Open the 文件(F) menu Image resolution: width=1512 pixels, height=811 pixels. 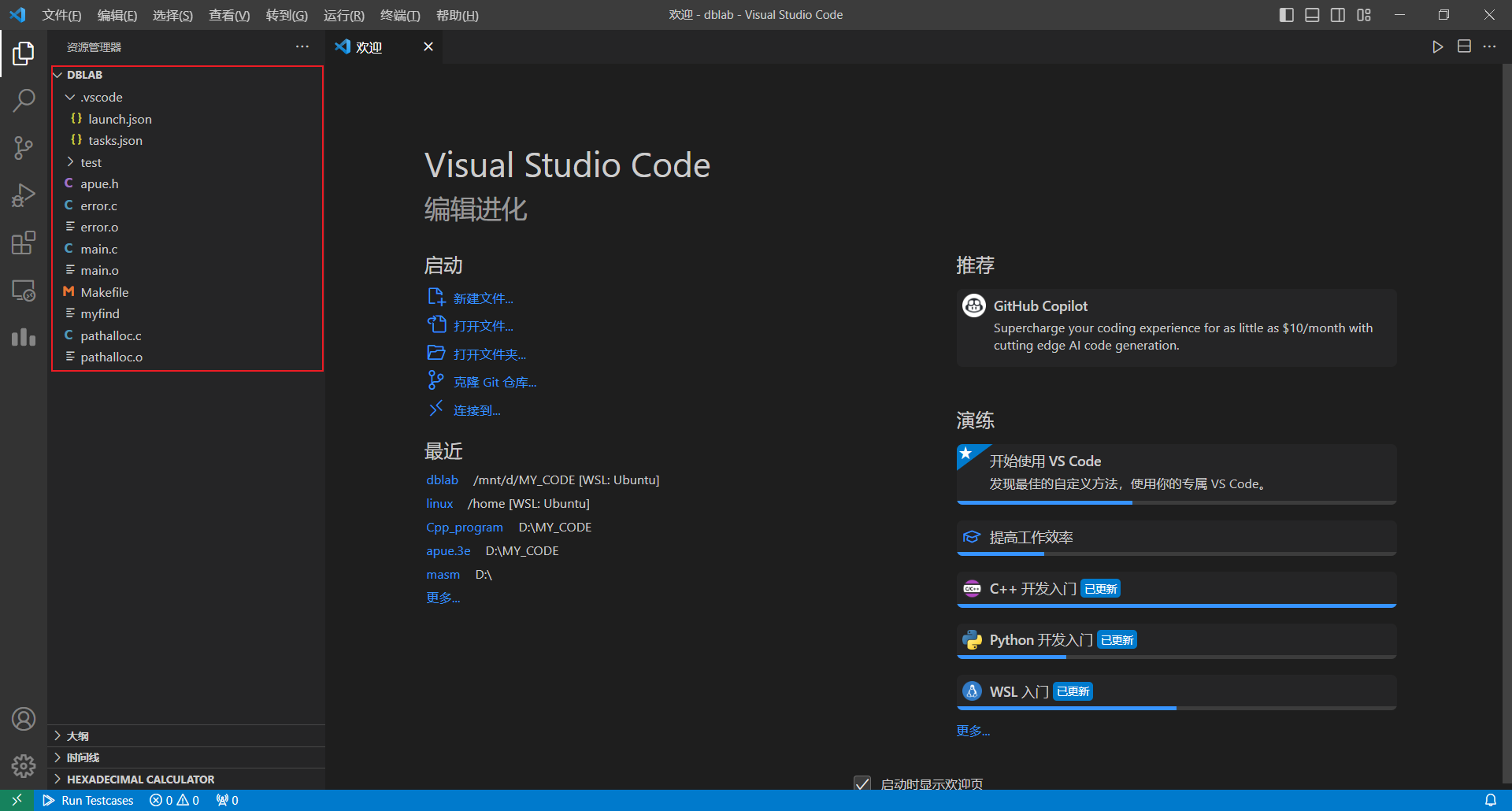point(61,15)
